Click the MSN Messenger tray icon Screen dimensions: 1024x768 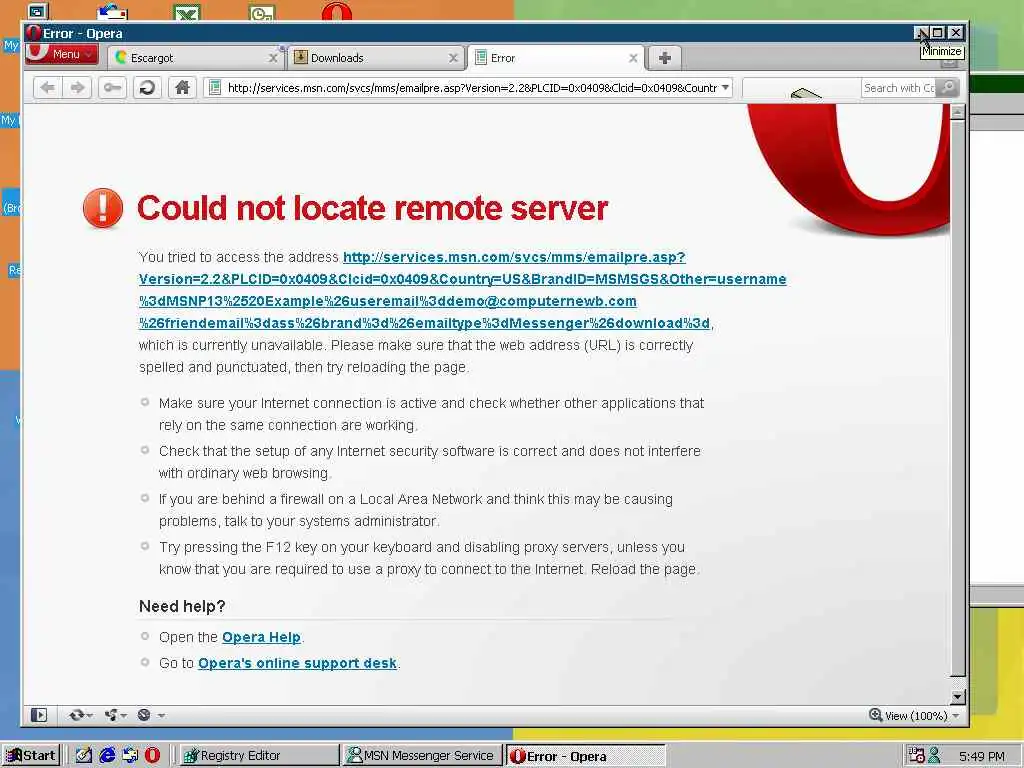pyautogui.click(x=935, y=756)
